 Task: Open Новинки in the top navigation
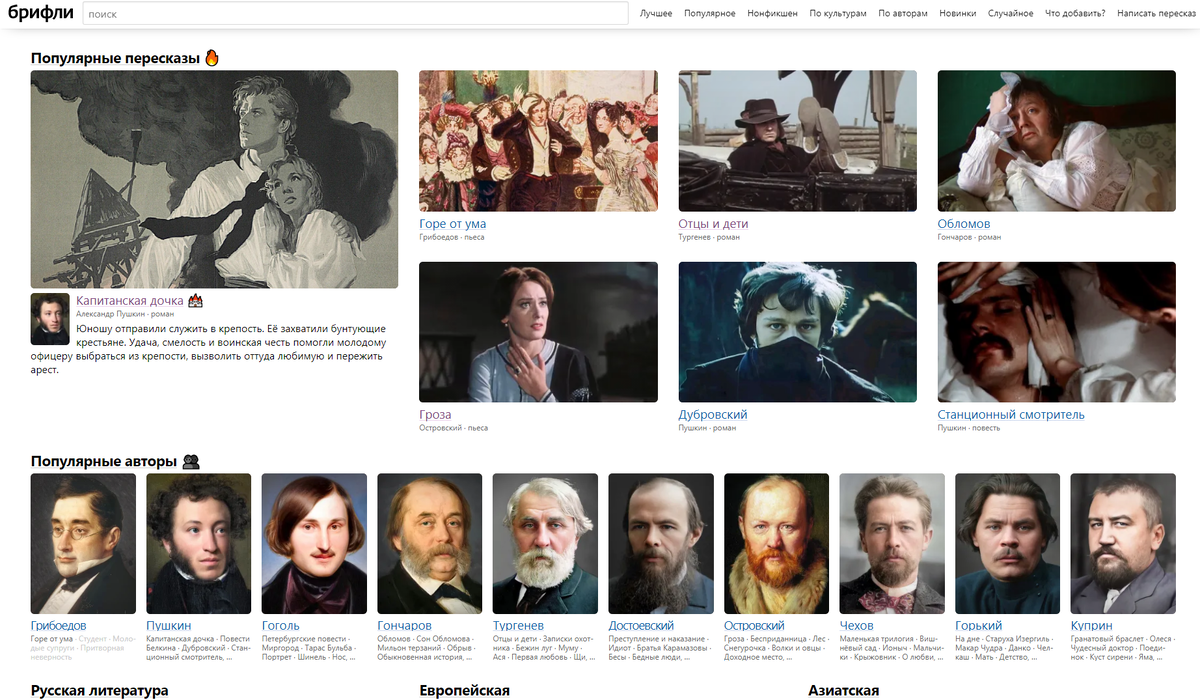click(958, 14)
